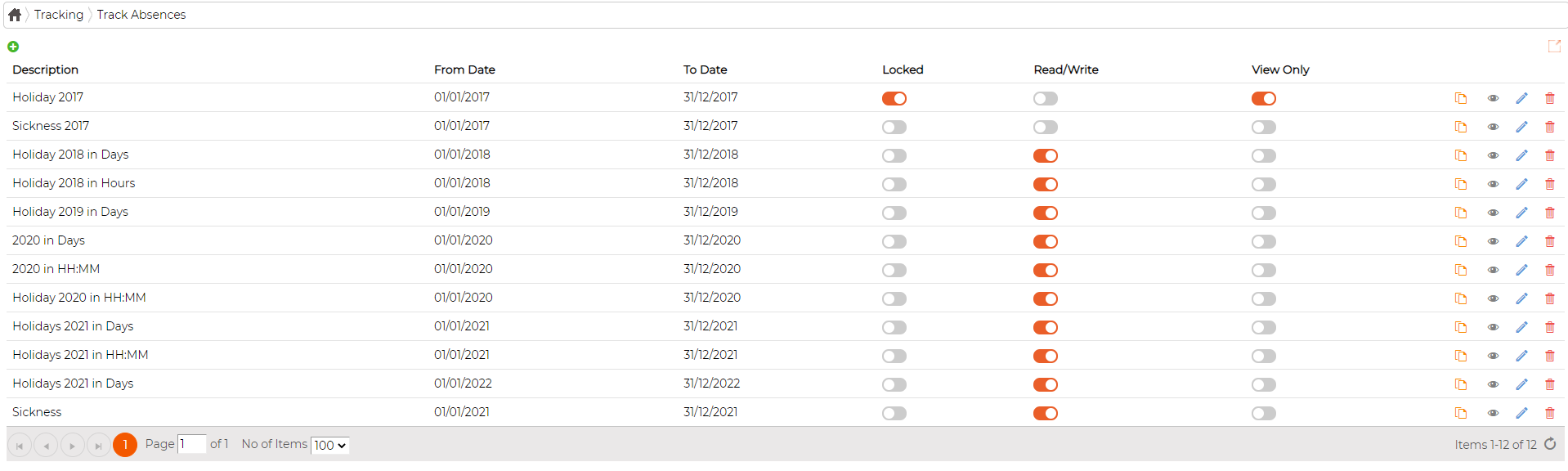Turn off Locked for Holiday 2017
Screen dimensions: 1568x471
point(894,98)
